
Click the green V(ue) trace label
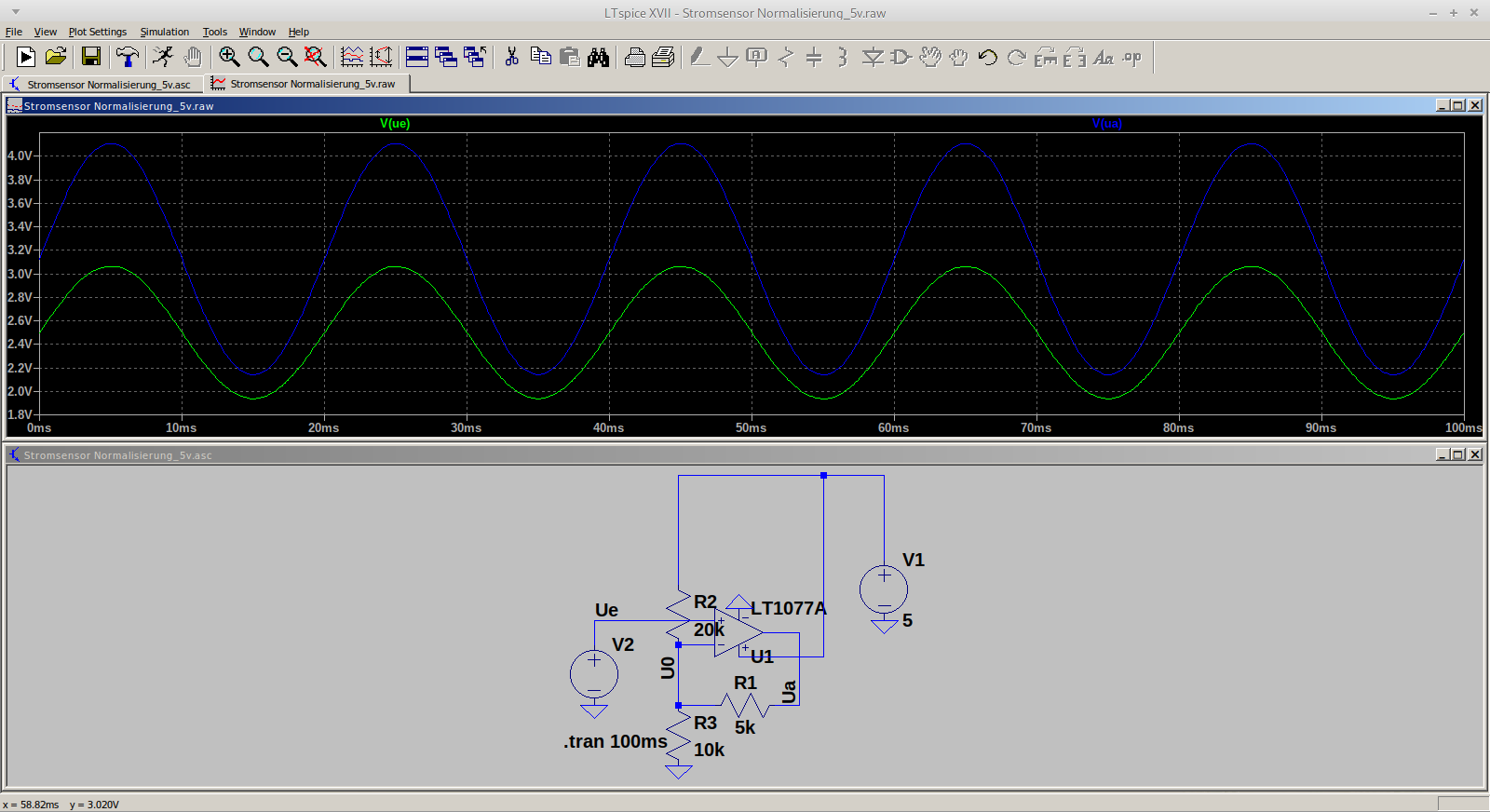click(395, 124)
